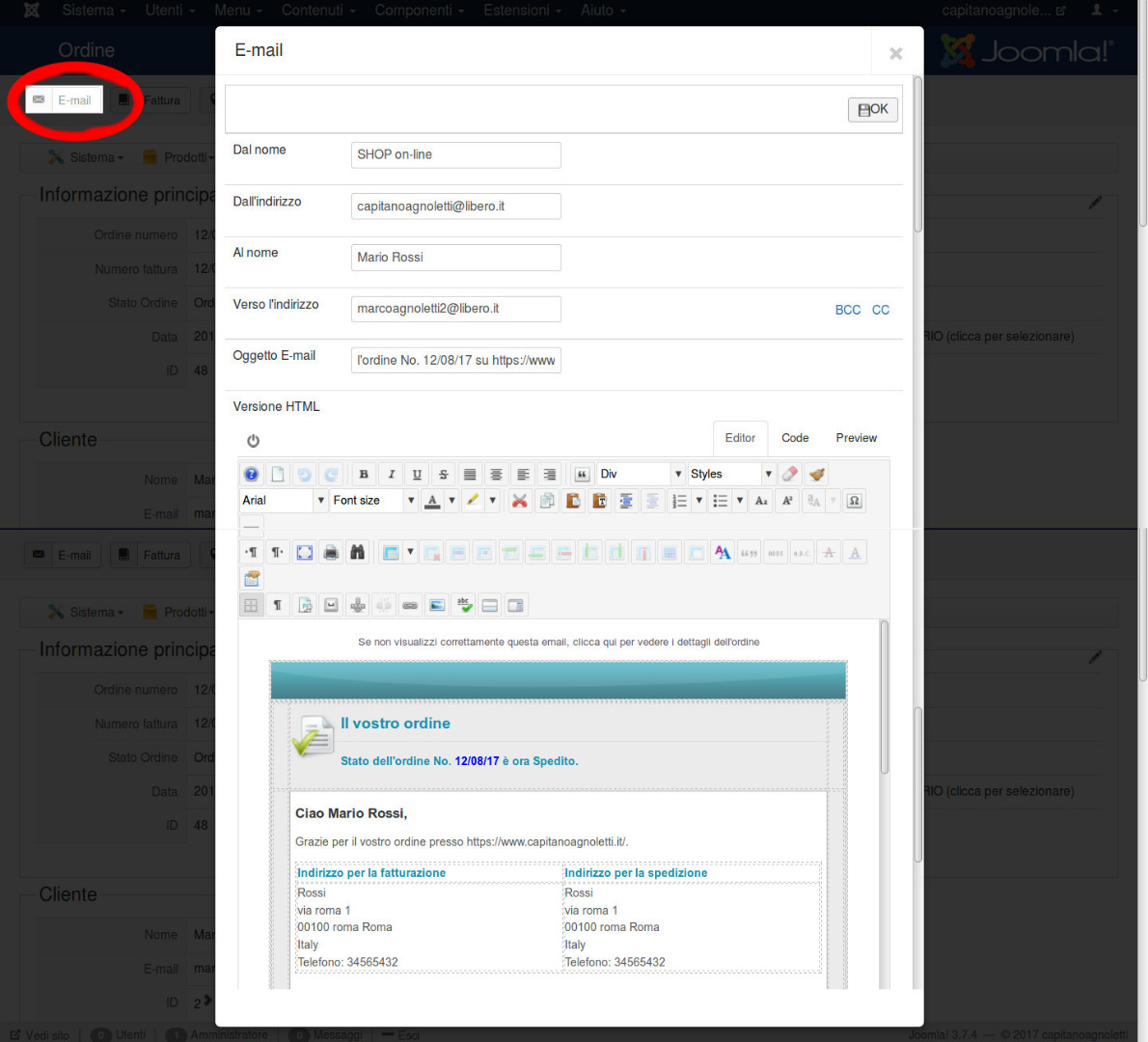Open the Componenti menu in Joomla bar
Screen dimensions: 1148x1042
420,11
